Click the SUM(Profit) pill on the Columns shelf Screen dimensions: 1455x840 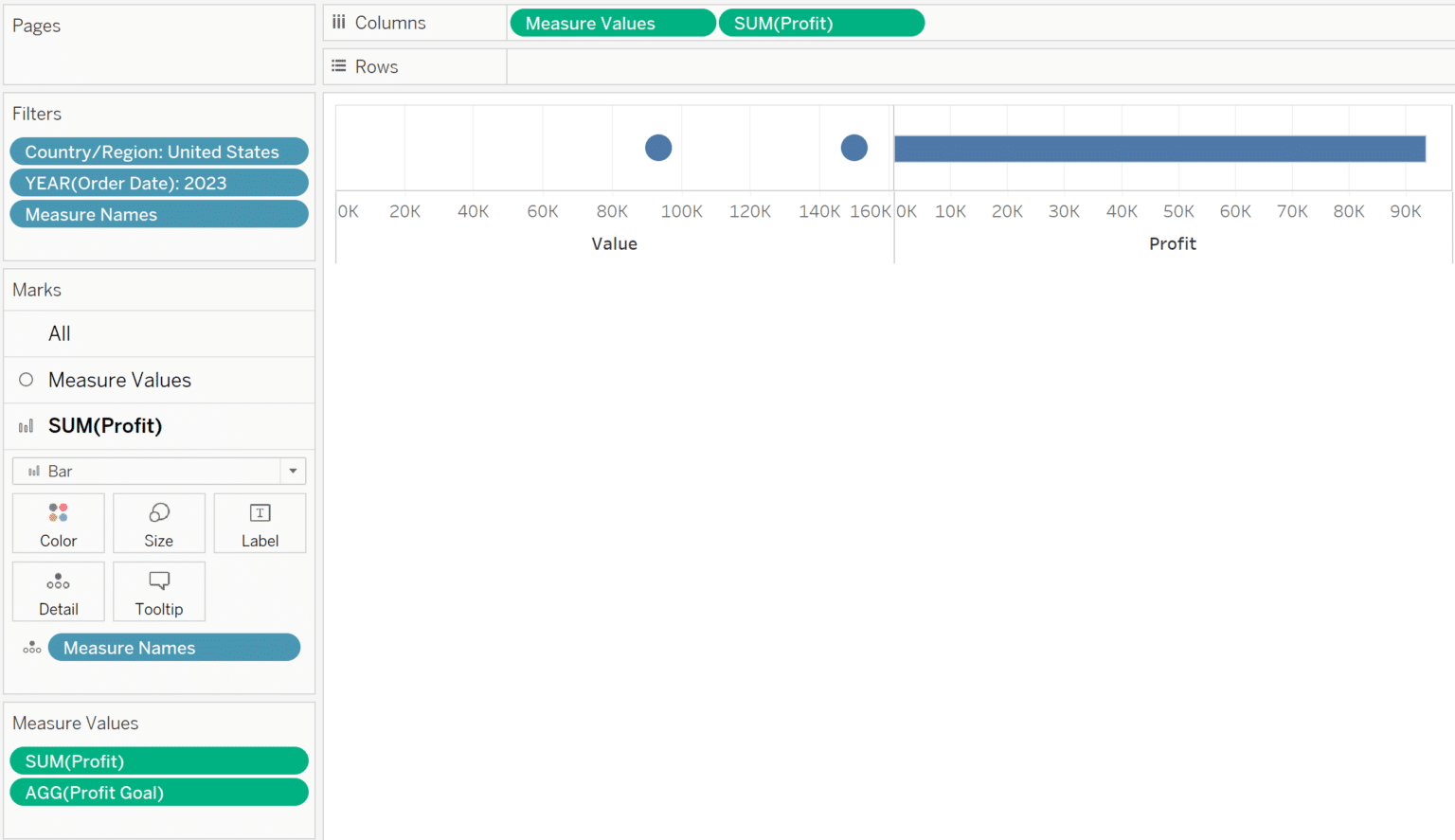coord(821,22)
